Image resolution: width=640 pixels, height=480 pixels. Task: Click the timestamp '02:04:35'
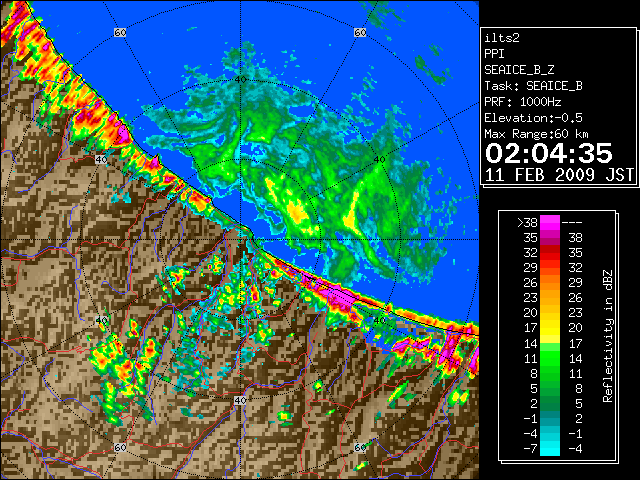click(x=549, y=153)
